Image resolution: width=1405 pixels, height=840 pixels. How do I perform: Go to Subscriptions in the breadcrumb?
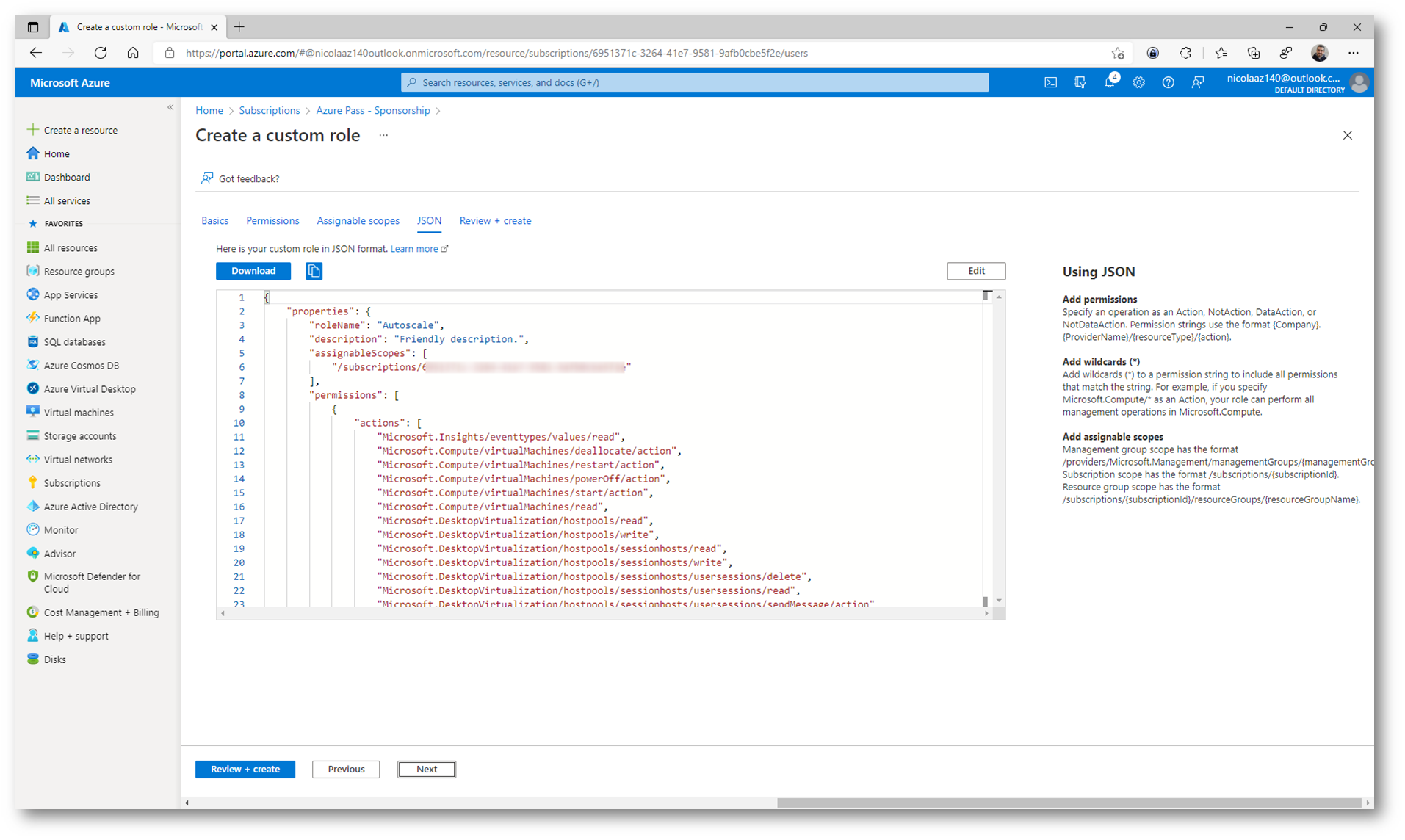click(x=270, y=110)
